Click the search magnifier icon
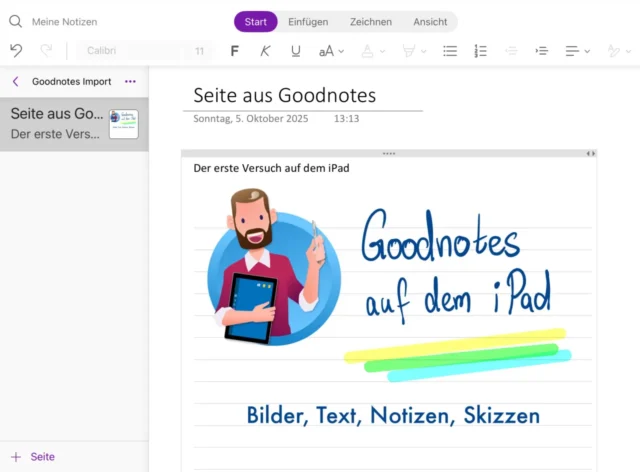640x472 pixels. tap(15, 21)
